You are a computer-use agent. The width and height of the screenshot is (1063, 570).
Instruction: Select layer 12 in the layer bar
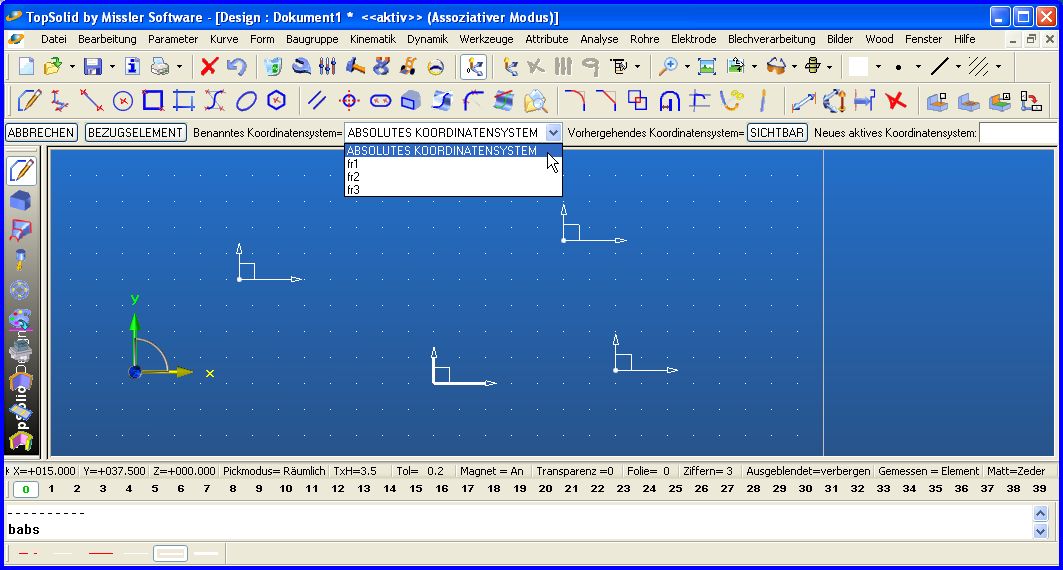point(338,489)
